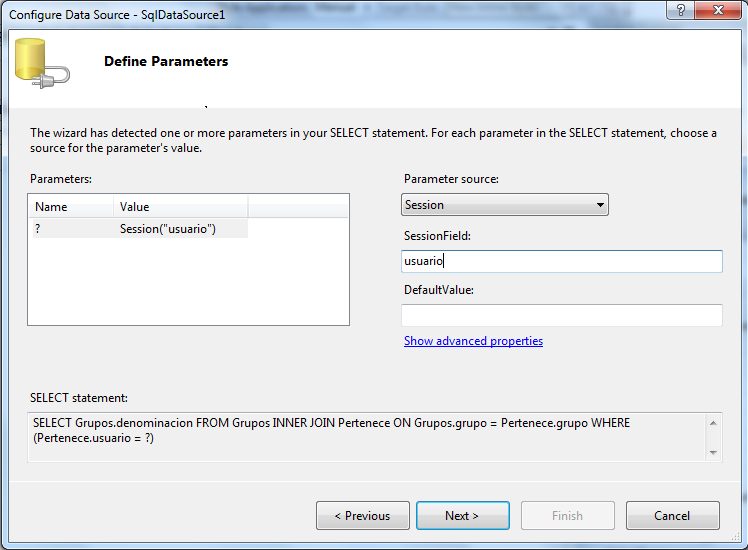This screenshot has height=550, width=748.
Task: Click the Help question mark button
Action: (x=681, y=10)
